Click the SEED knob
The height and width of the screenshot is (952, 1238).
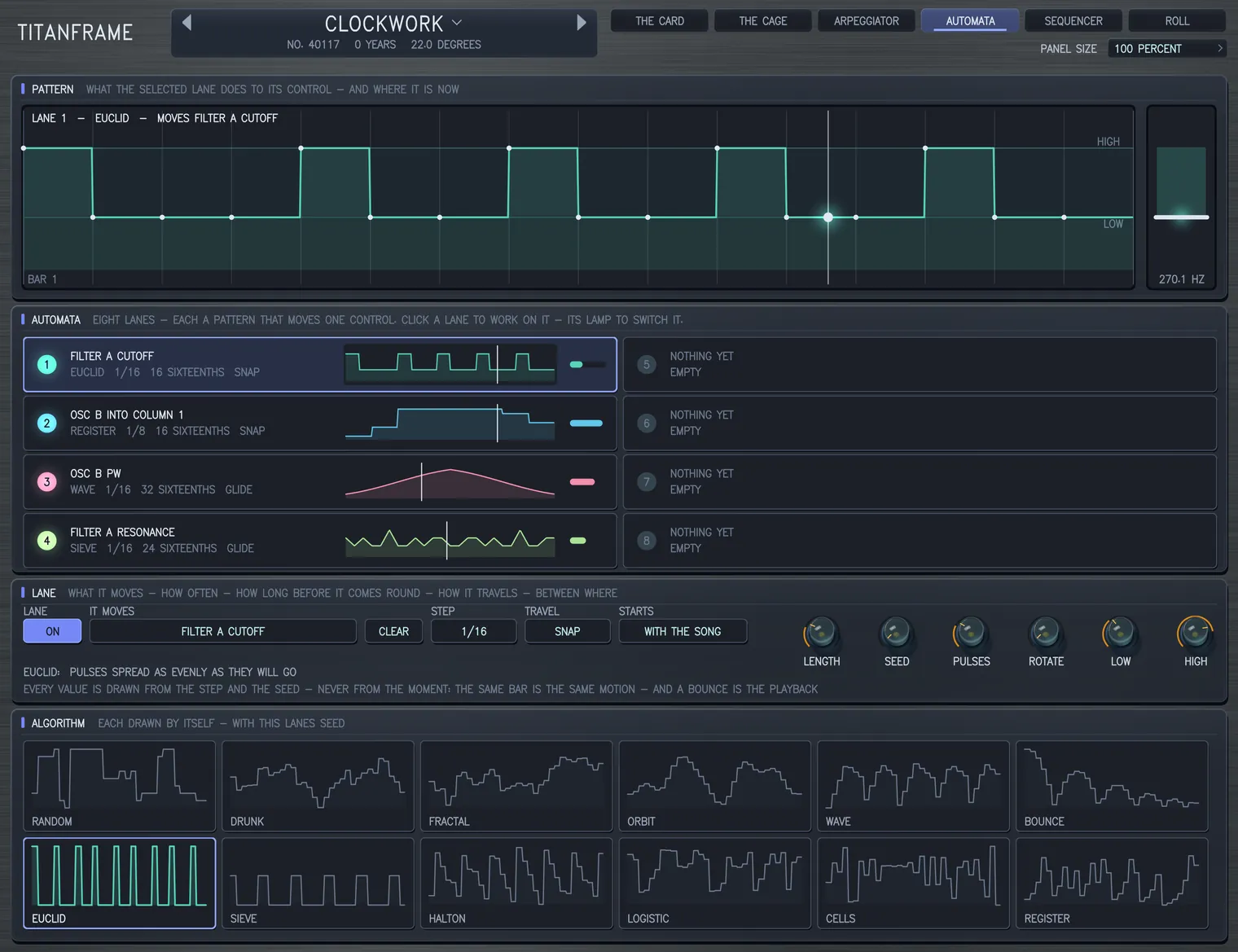click(x=896, y=632)
